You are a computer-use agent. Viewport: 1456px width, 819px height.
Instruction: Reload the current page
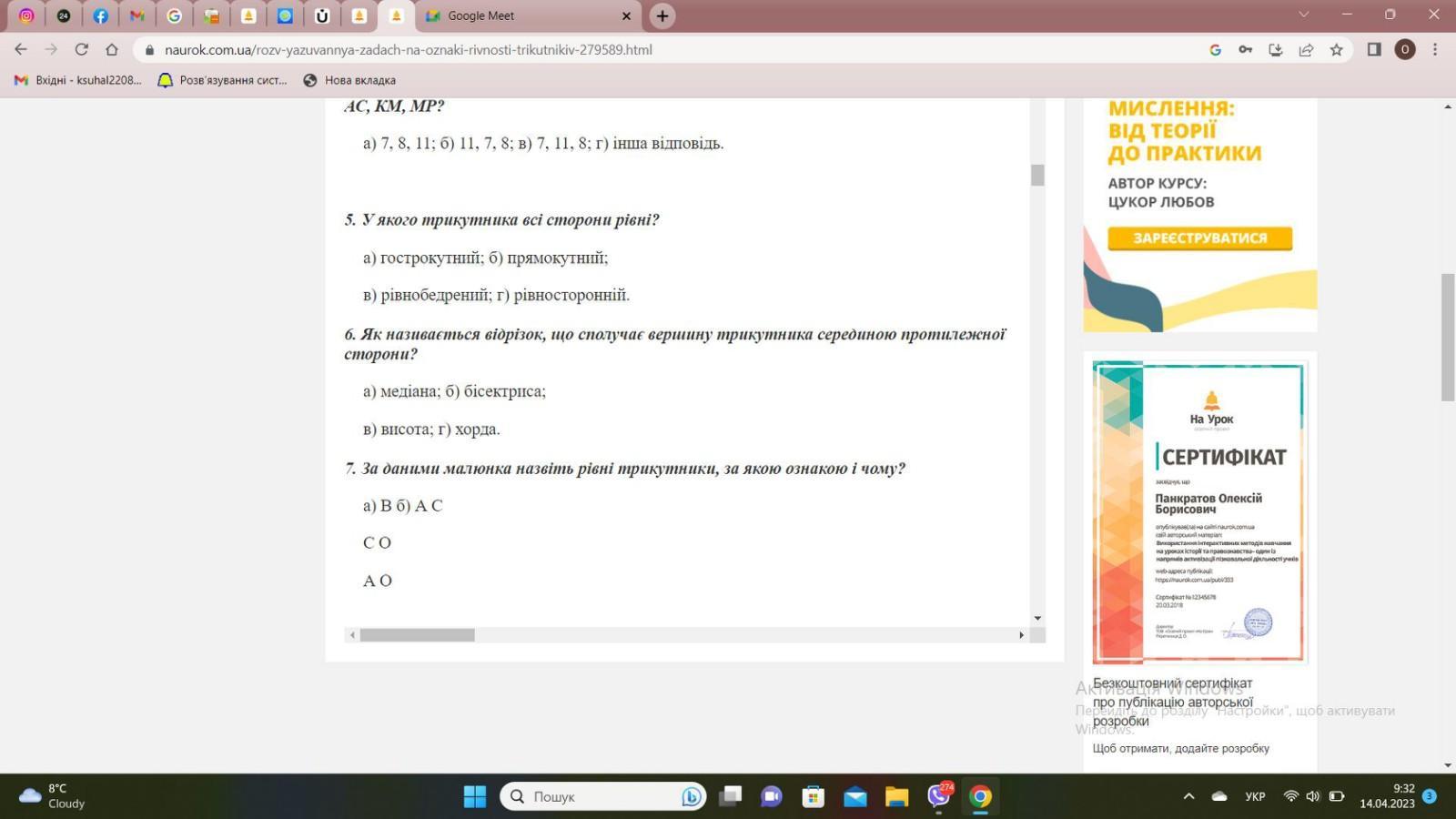click(x=82, y=49)
